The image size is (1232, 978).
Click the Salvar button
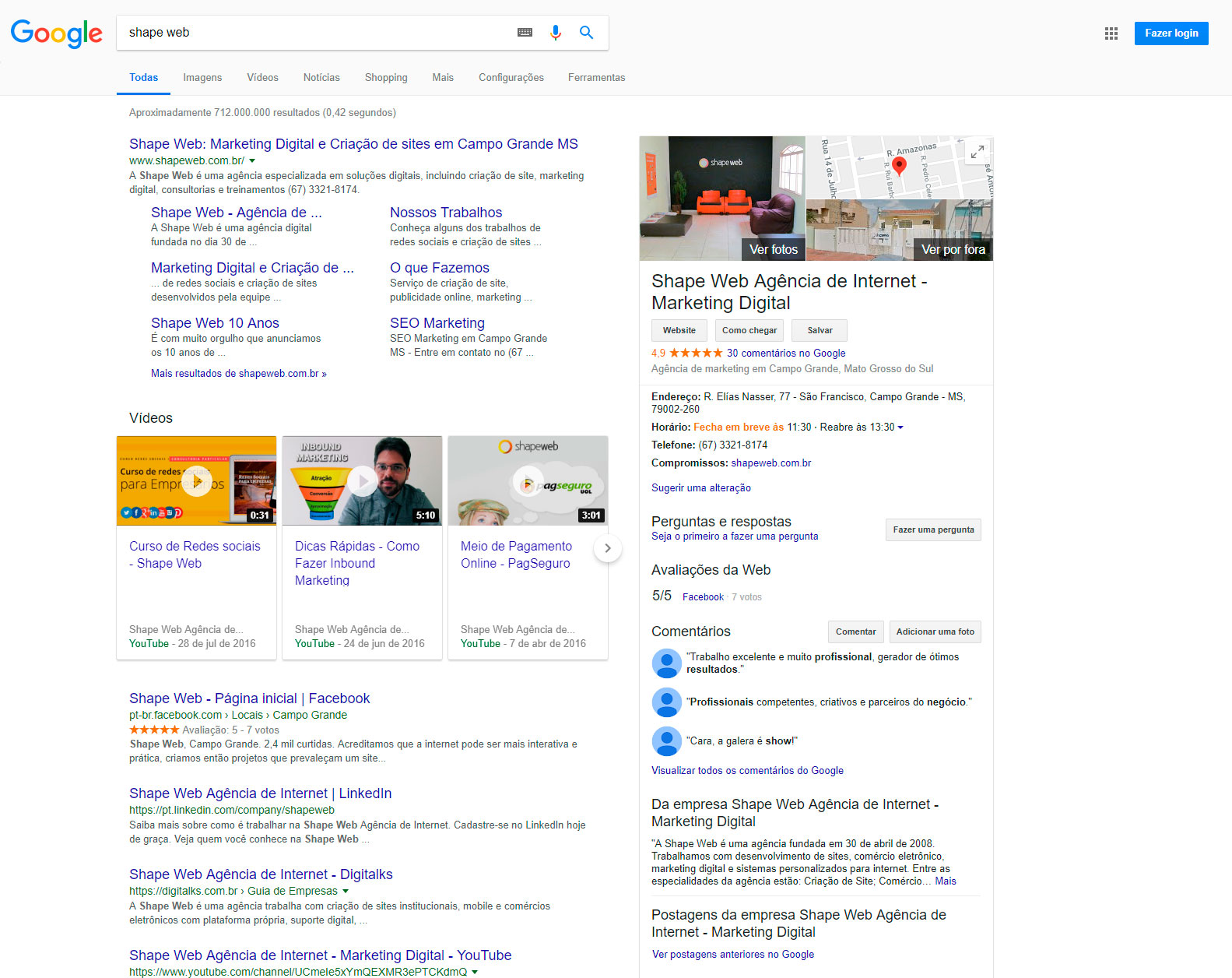[x=820, y=330]
